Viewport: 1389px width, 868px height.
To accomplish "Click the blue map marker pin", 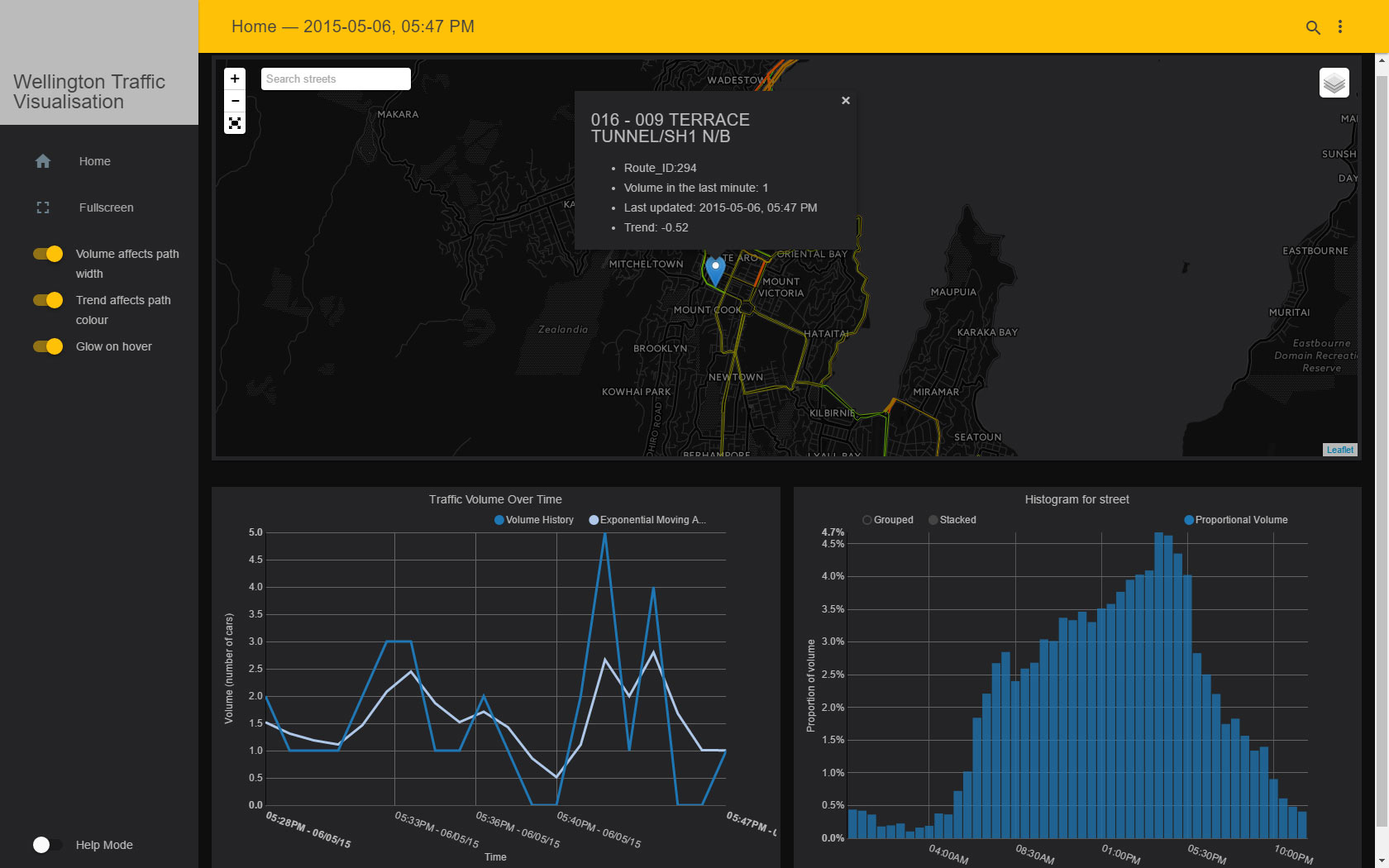I will 715,271.
